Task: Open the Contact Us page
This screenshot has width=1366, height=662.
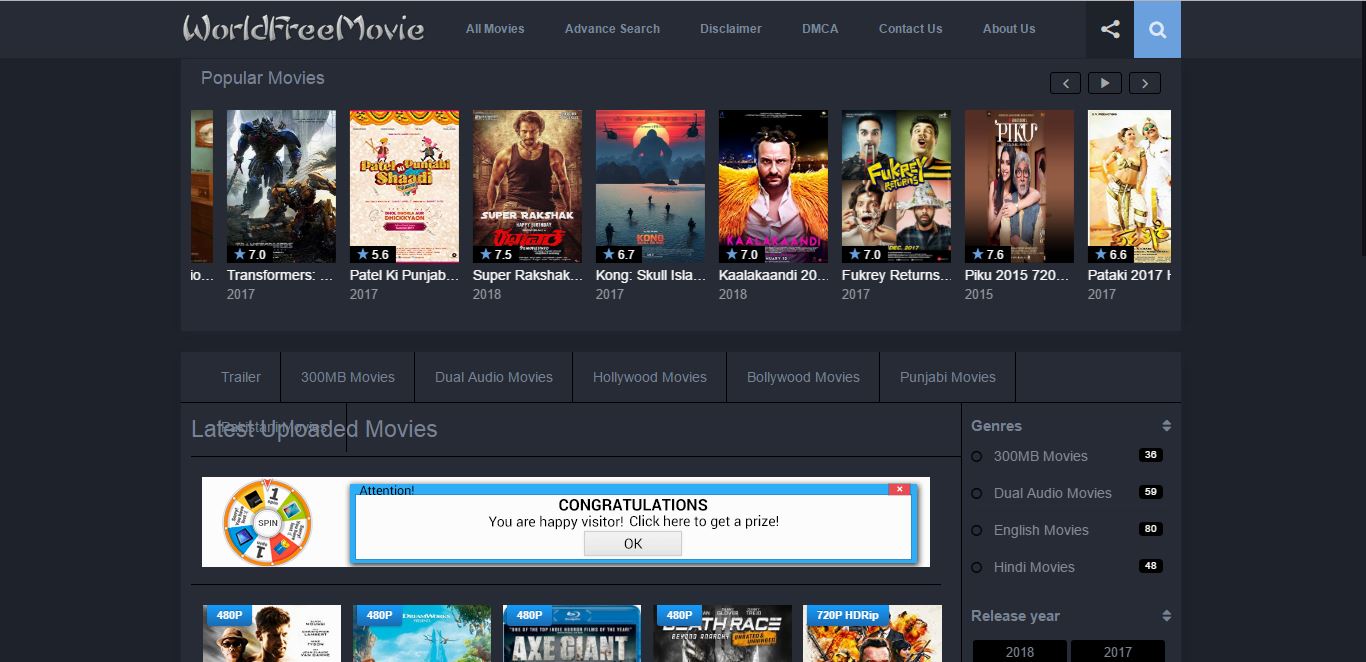Action: pyautogui.click(x=910, y=29)
